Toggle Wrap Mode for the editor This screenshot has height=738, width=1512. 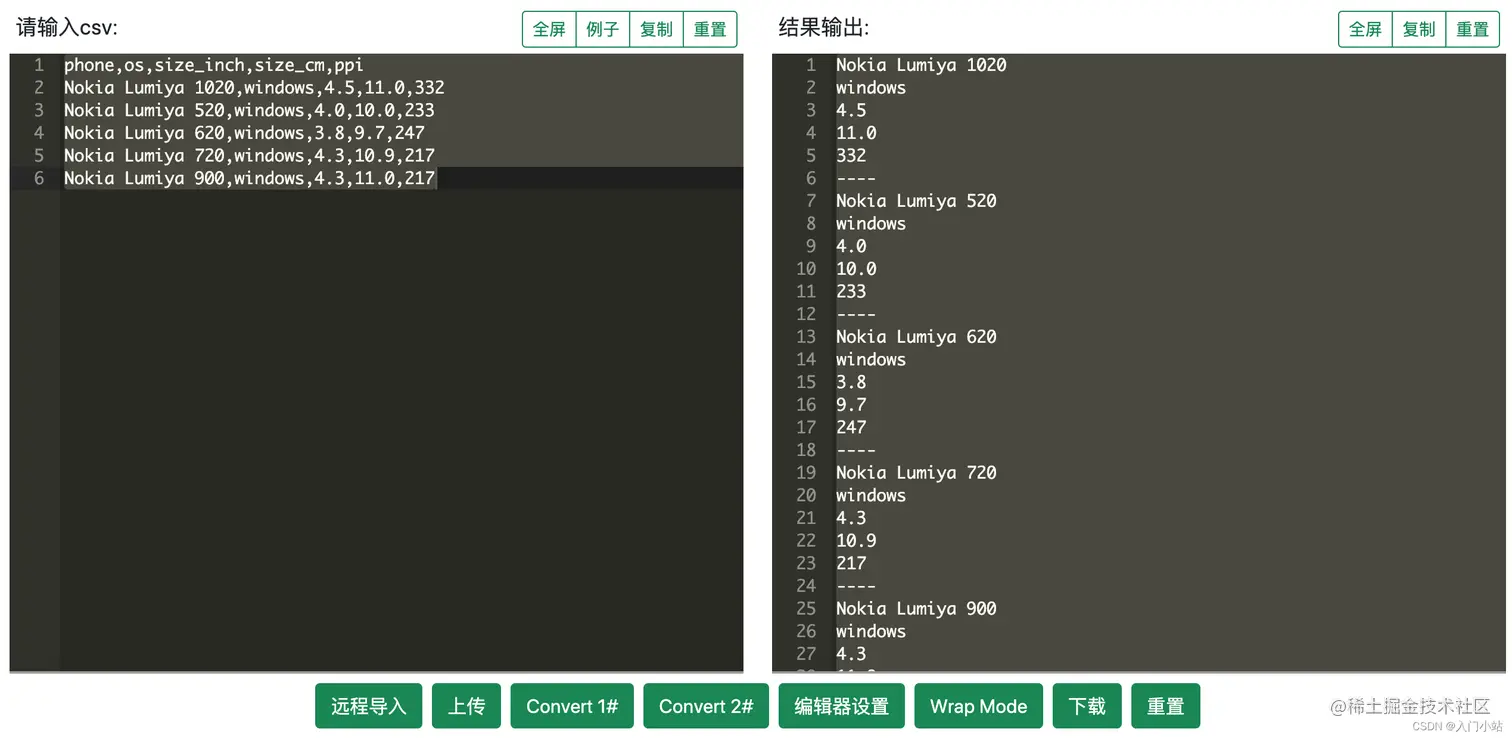[x=978, y=705]
